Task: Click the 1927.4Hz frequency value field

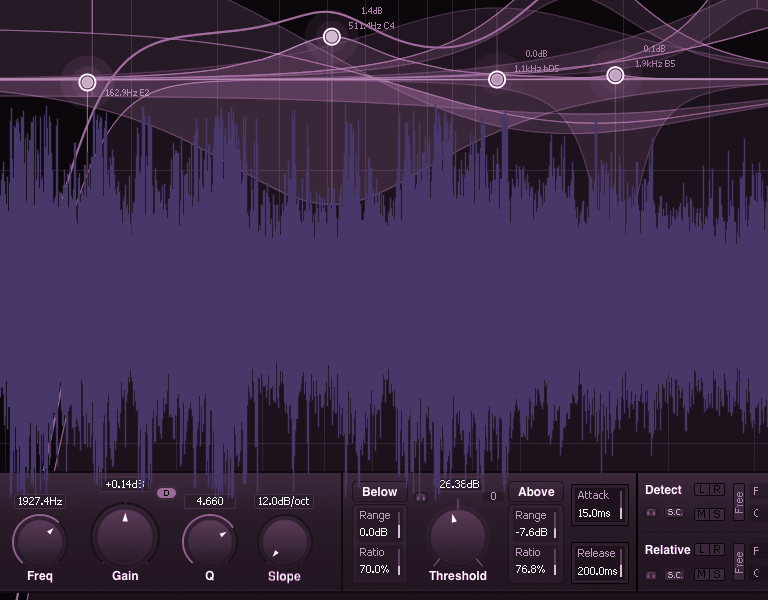Action: point(40,501)
